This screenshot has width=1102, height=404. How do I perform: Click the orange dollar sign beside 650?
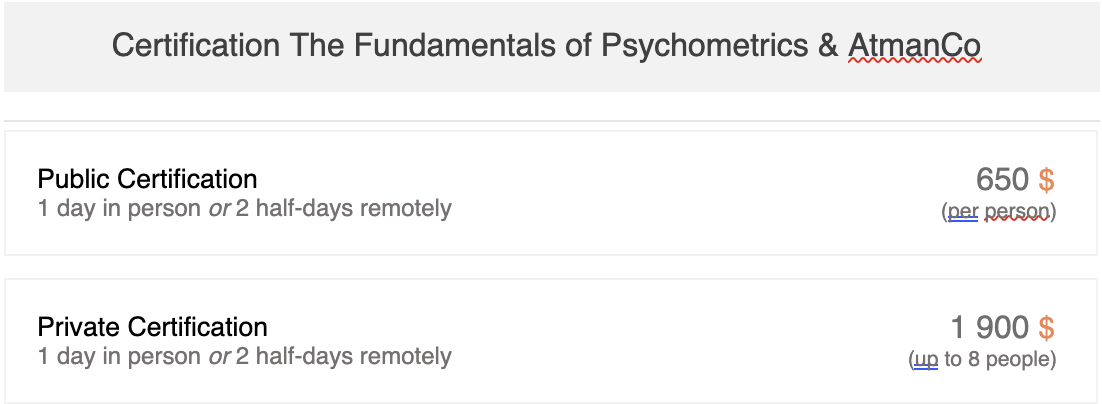(1046, 180)
